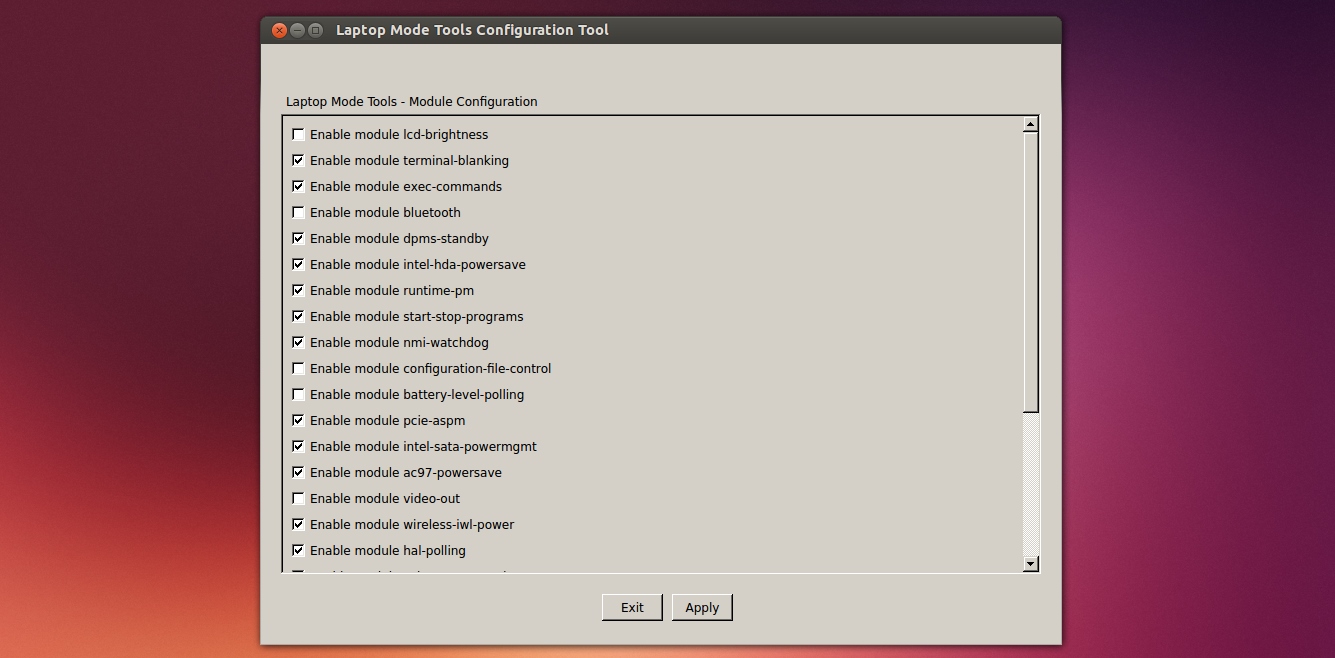Click the scrollbar trough below the thumb
Screen dimensions: 1335x658
[1031, 484]
